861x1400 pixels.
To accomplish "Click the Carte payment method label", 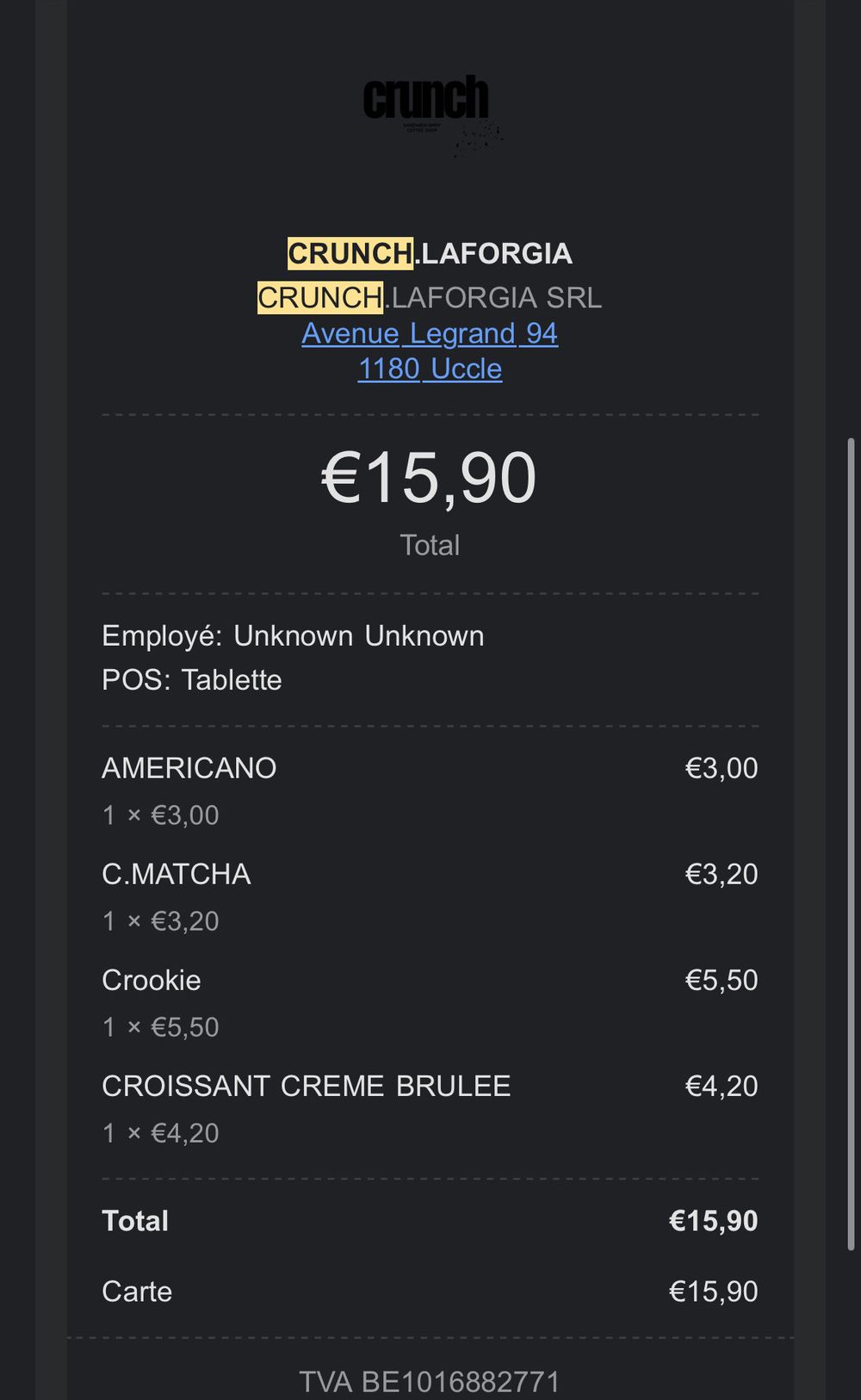I will 137,1291.
